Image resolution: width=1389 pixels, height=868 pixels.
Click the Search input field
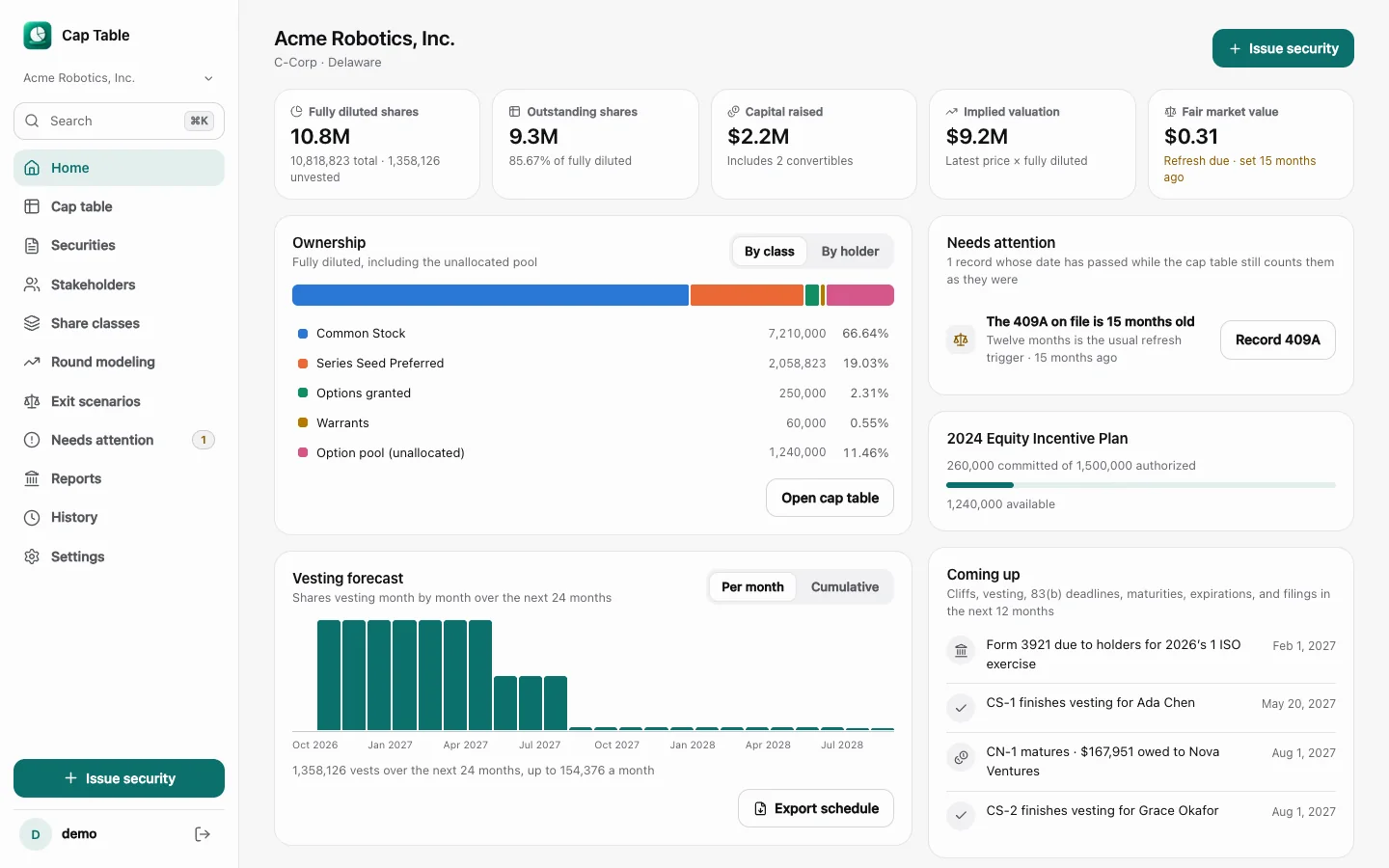[119, 121]
